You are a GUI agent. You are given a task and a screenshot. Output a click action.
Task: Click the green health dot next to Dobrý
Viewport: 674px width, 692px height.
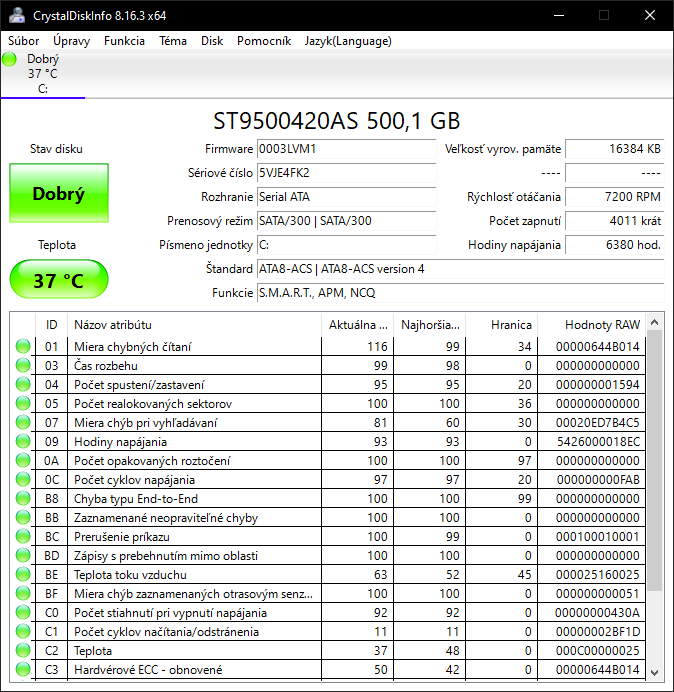(9, 59)
